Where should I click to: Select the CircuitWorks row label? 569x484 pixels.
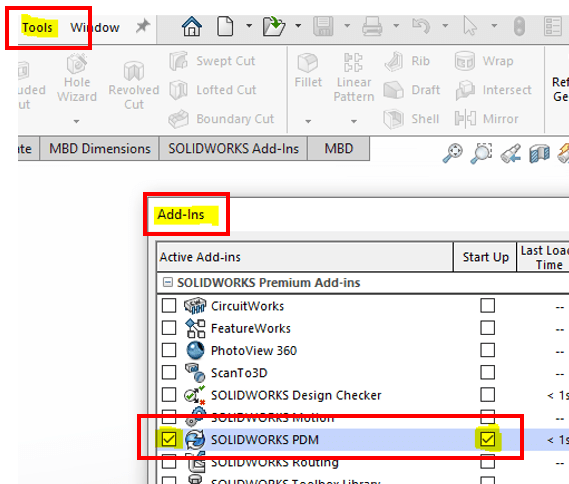coord(247,306)
